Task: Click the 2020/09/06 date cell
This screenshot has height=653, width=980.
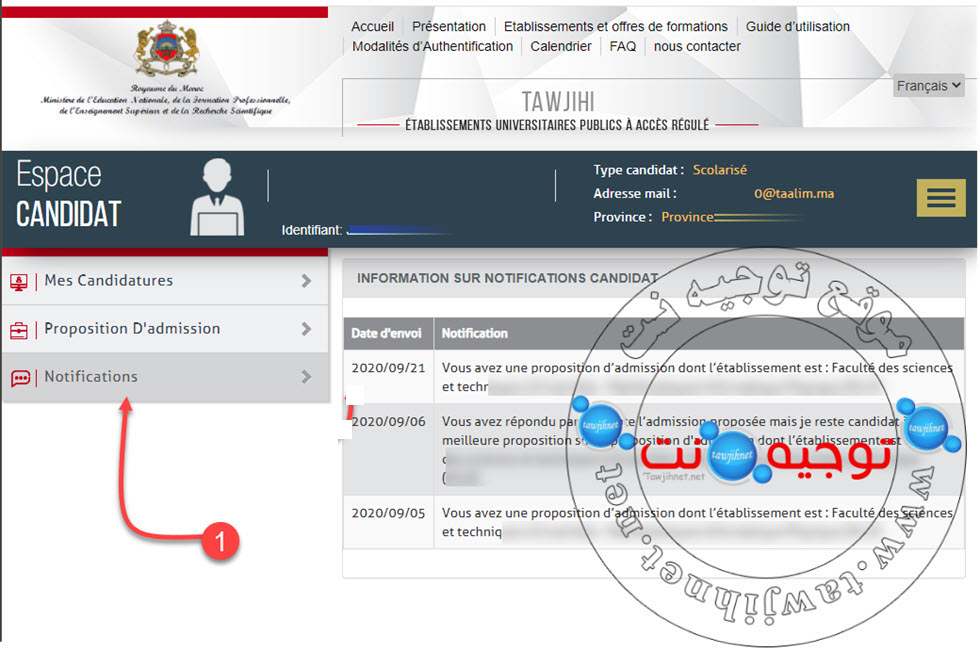Action: 388,422
